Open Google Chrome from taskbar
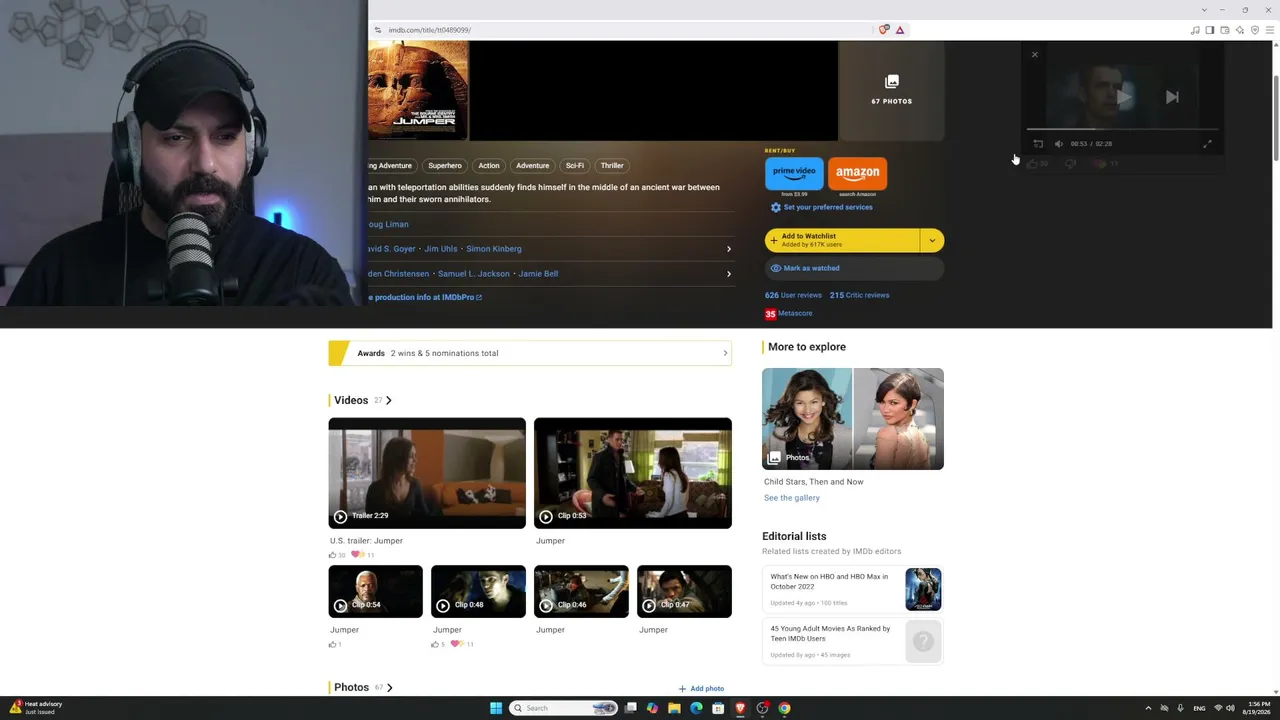1280x720 pixels. 784,708
